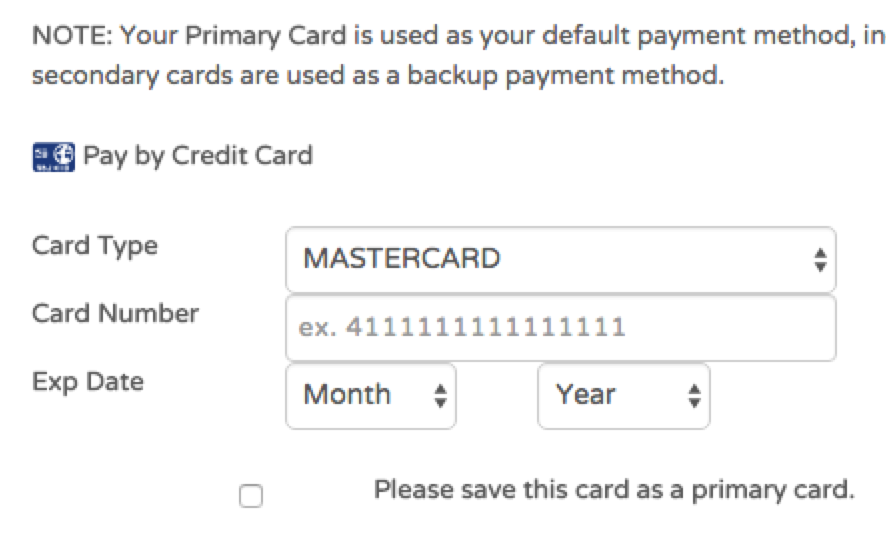
Task: Click the 'Pay by Credit Card' heading
Action: [198, 156]
